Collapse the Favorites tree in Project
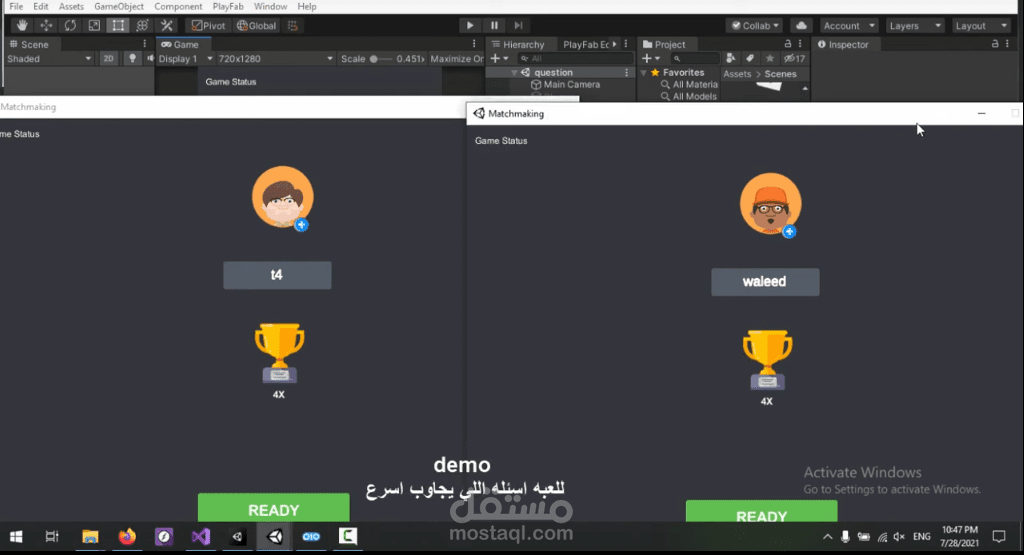 (x=643, y=72)
